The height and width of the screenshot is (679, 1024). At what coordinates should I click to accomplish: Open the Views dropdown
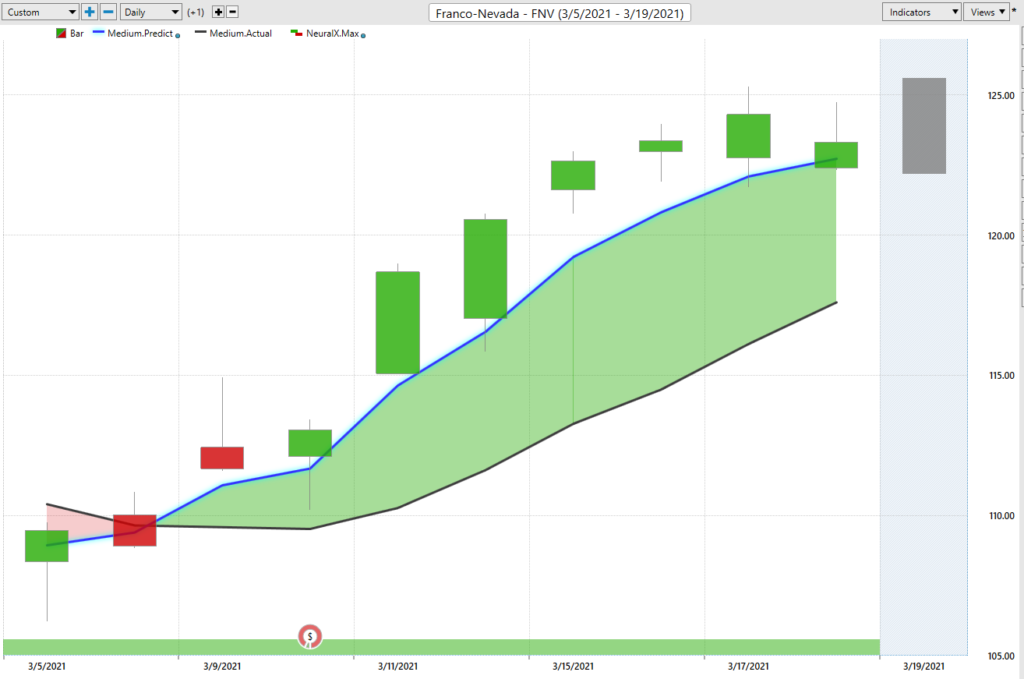click(x=986, y=12)
